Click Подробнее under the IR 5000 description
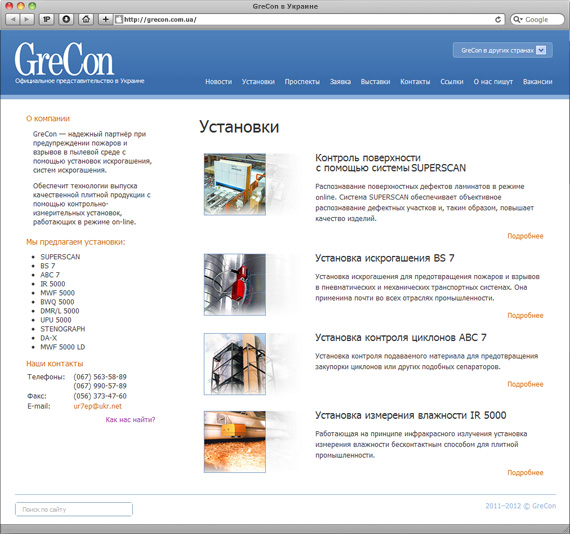The height and width of the screenshot is (534, 570). coord(525,473)
